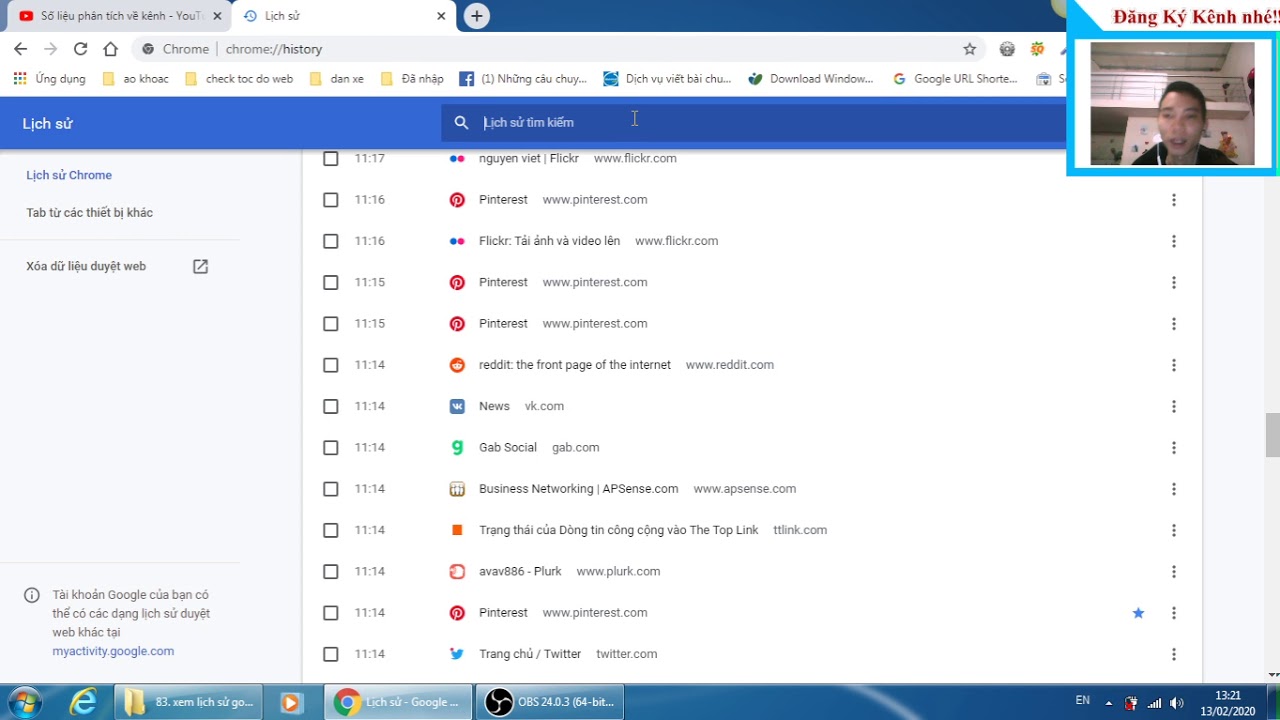Select the 11:16 Pinterest entry checkbox
This screenshot has width=1280, height=720.
[331, 200]
